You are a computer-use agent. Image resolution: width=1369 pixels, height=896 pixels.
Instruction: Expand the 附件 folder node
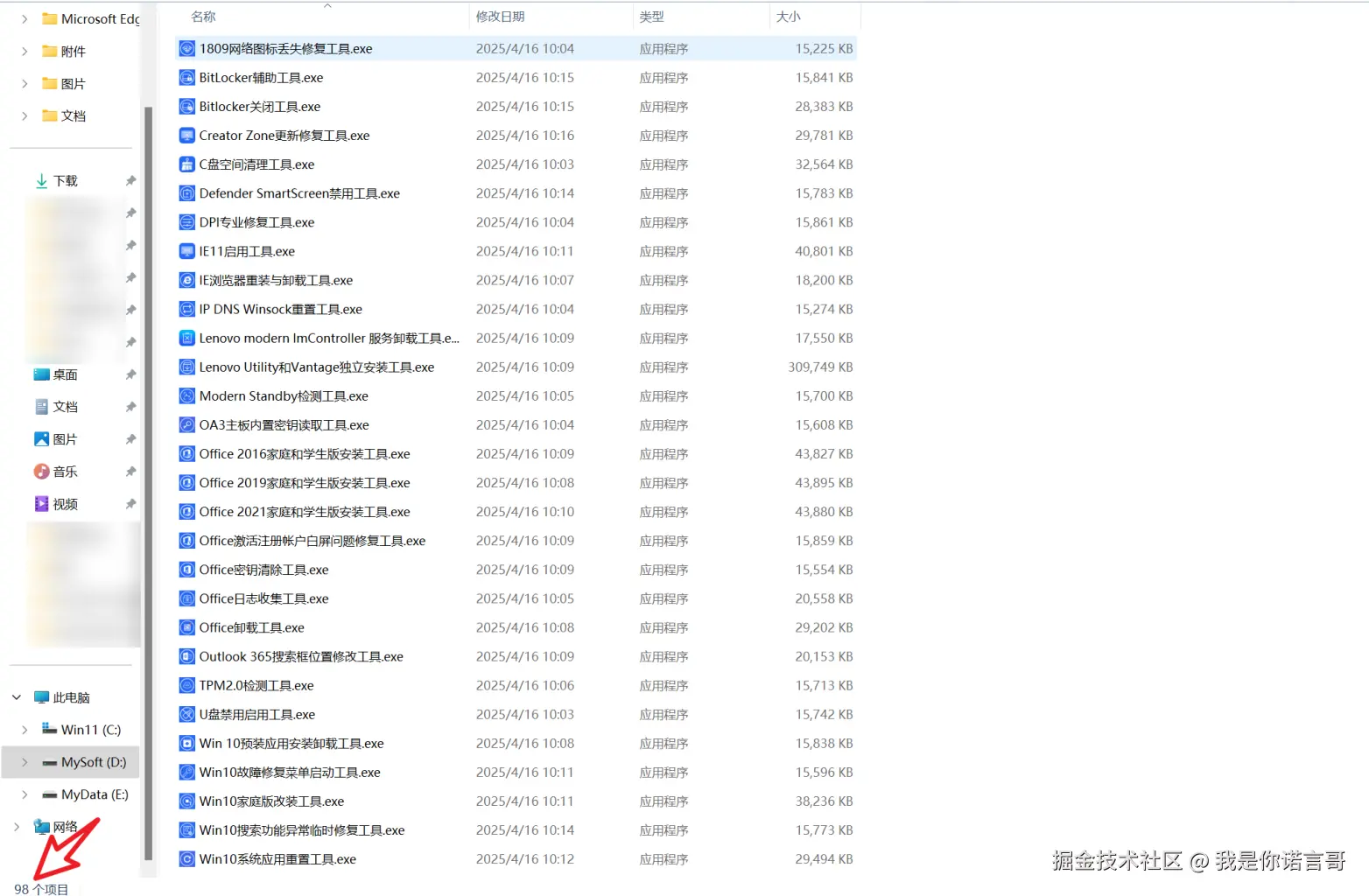pyautogui.click(x=25, y=52)
